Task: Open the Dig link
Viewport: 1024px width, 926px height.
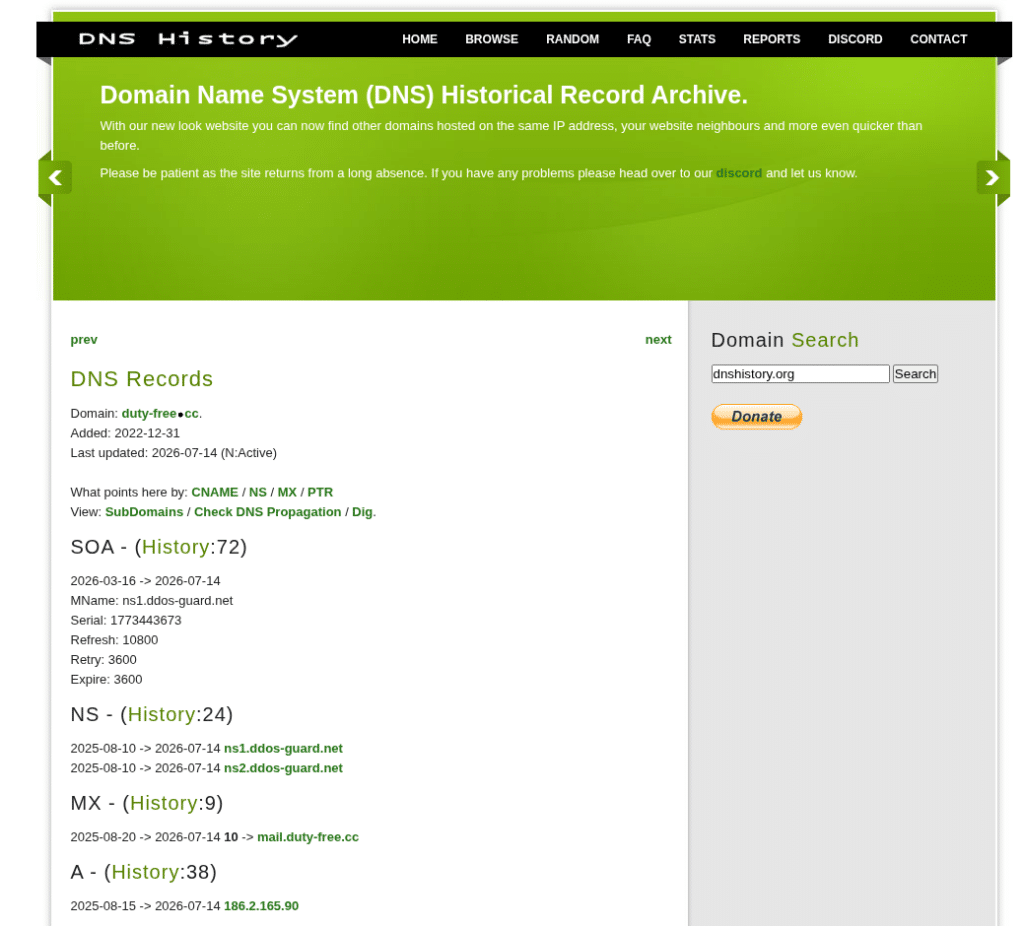Action: pyautogui.click(x=362, y=512)
